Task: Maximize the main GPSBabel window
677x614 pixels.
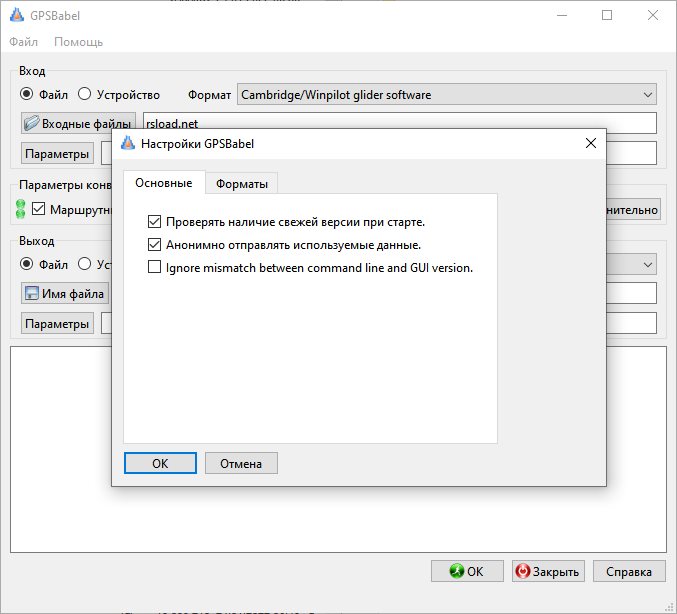Action: point(607,15)
